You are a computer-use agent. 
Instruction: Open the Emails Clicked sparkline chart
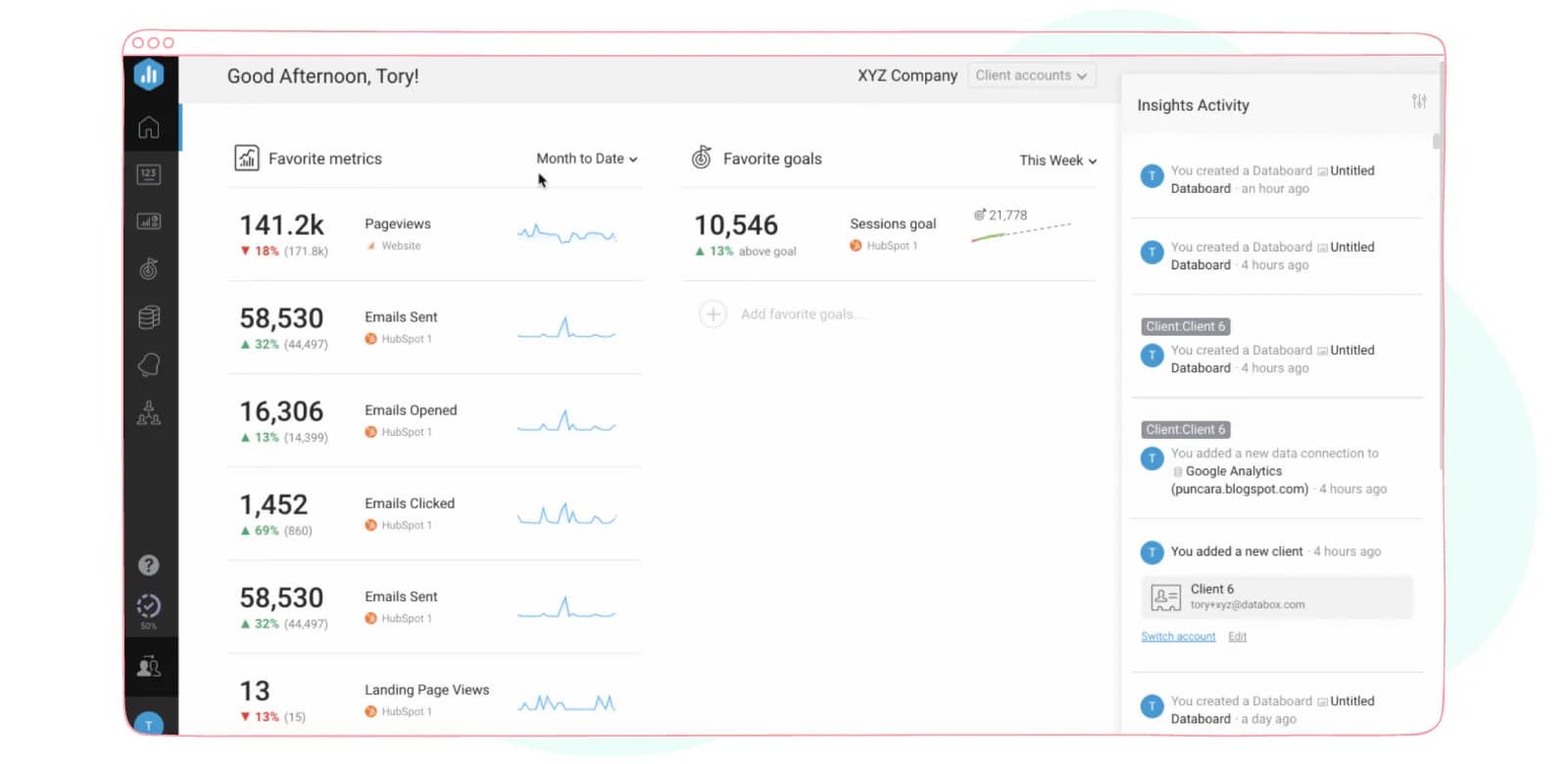566,514
